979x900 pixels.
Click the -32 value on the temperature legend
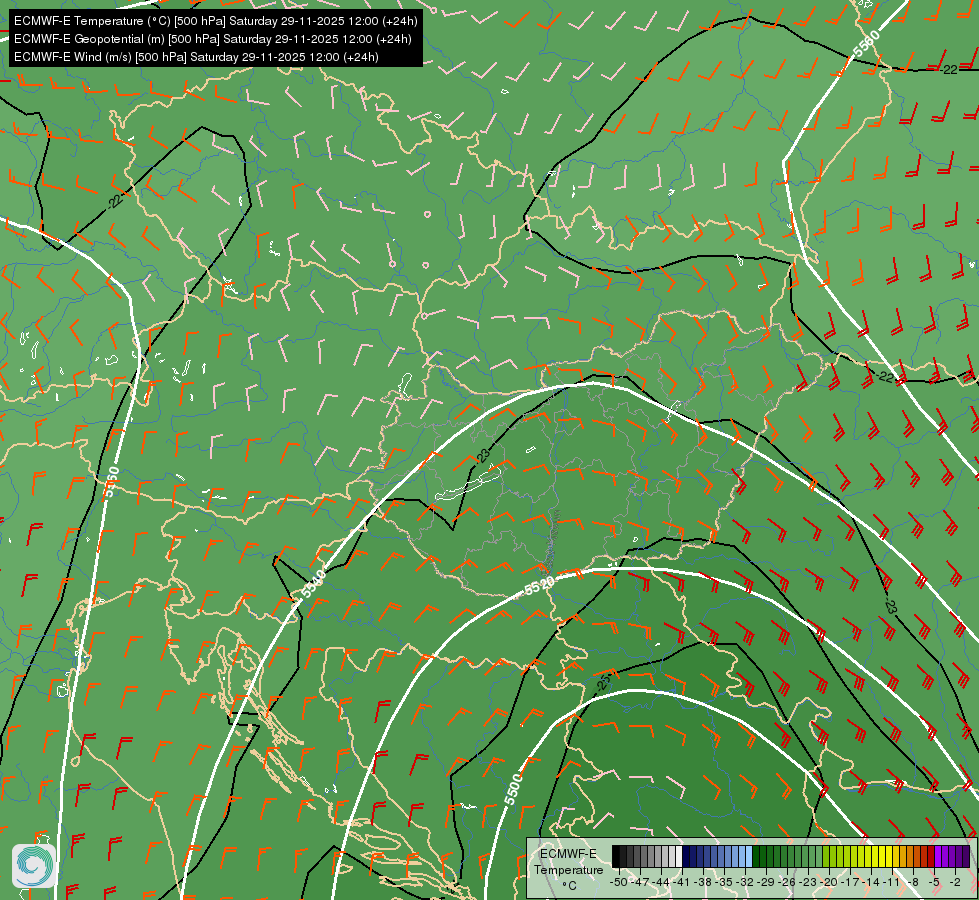(x=745, y=882)
